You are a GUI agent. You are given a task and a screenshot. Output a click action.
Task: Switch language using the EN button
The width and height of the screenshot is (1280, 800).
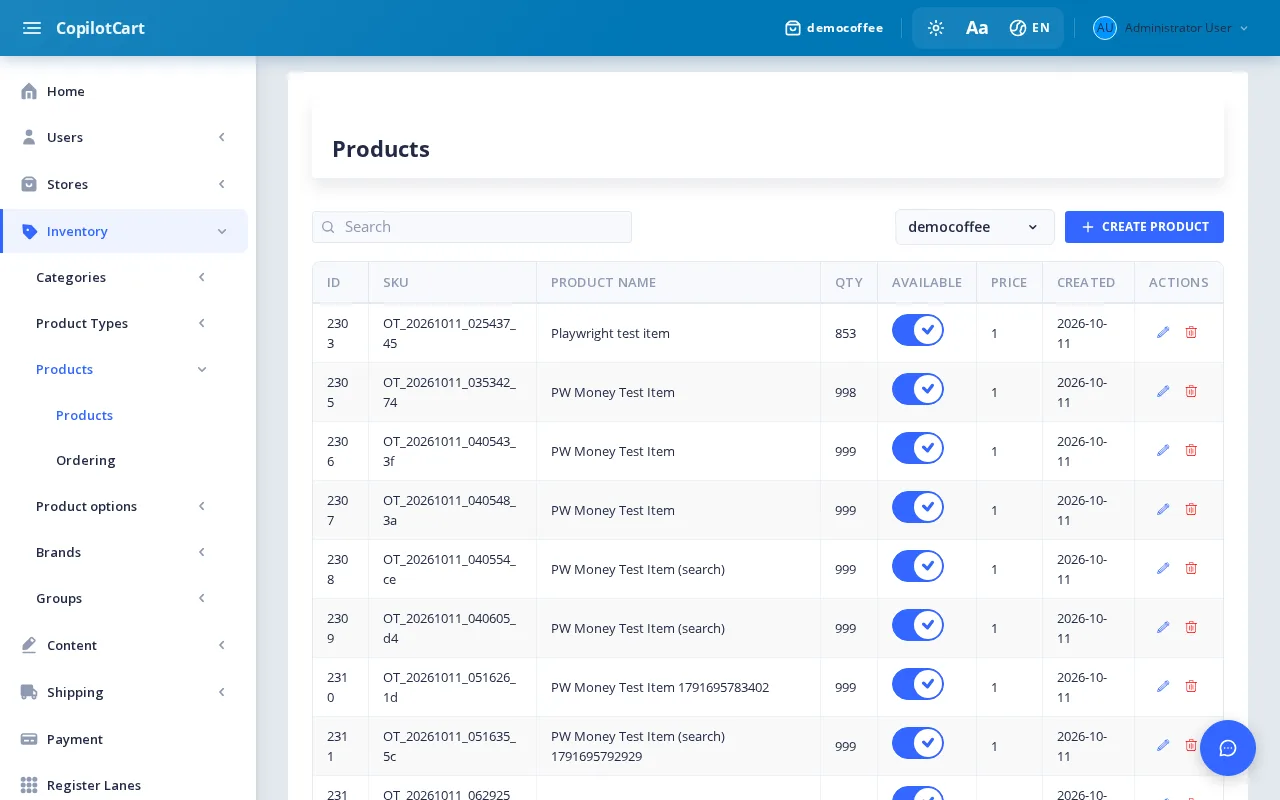(1030, 28)
